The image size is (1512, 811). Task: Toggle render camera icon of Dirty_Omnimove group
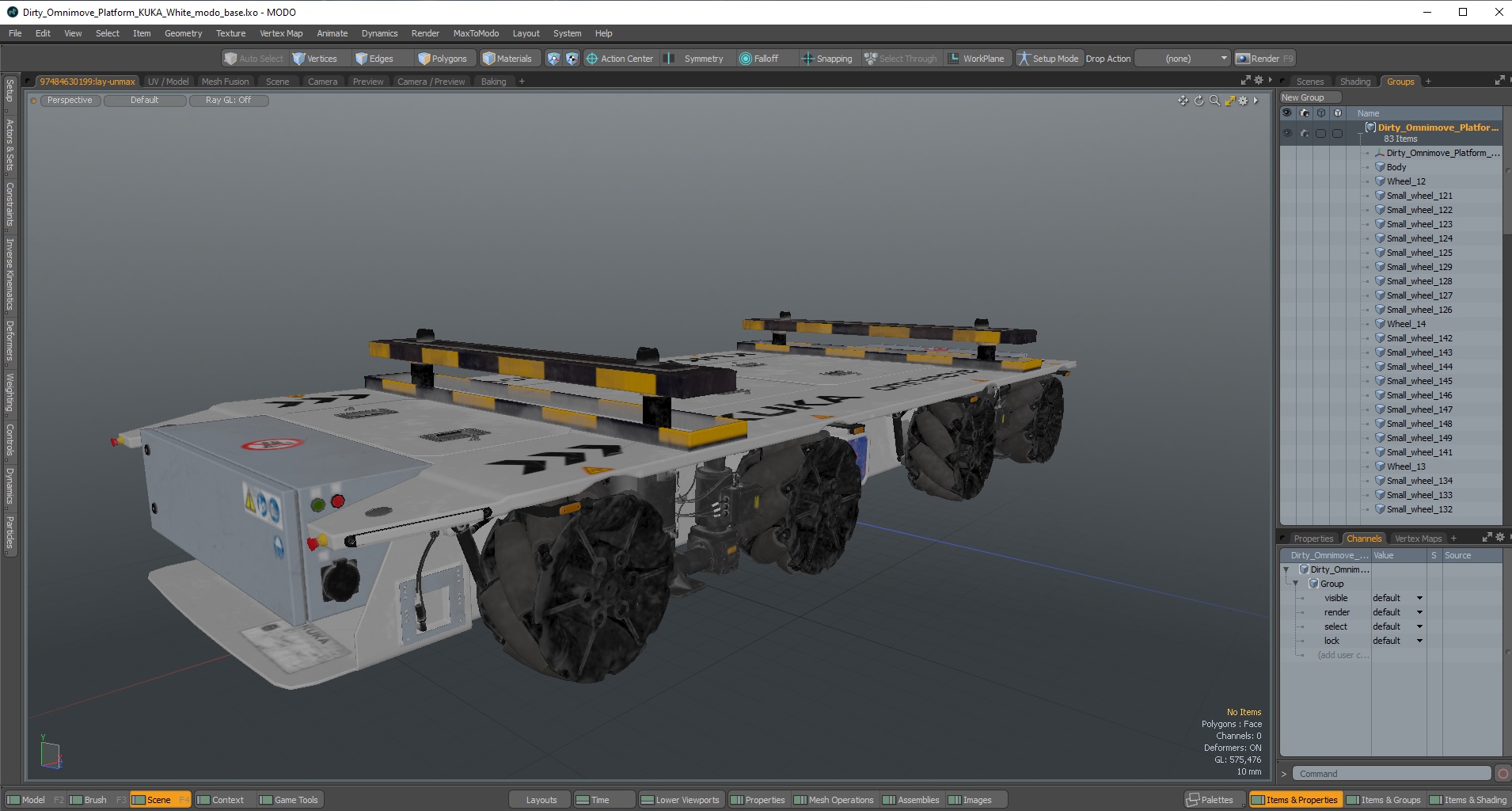coord(1305,133)
